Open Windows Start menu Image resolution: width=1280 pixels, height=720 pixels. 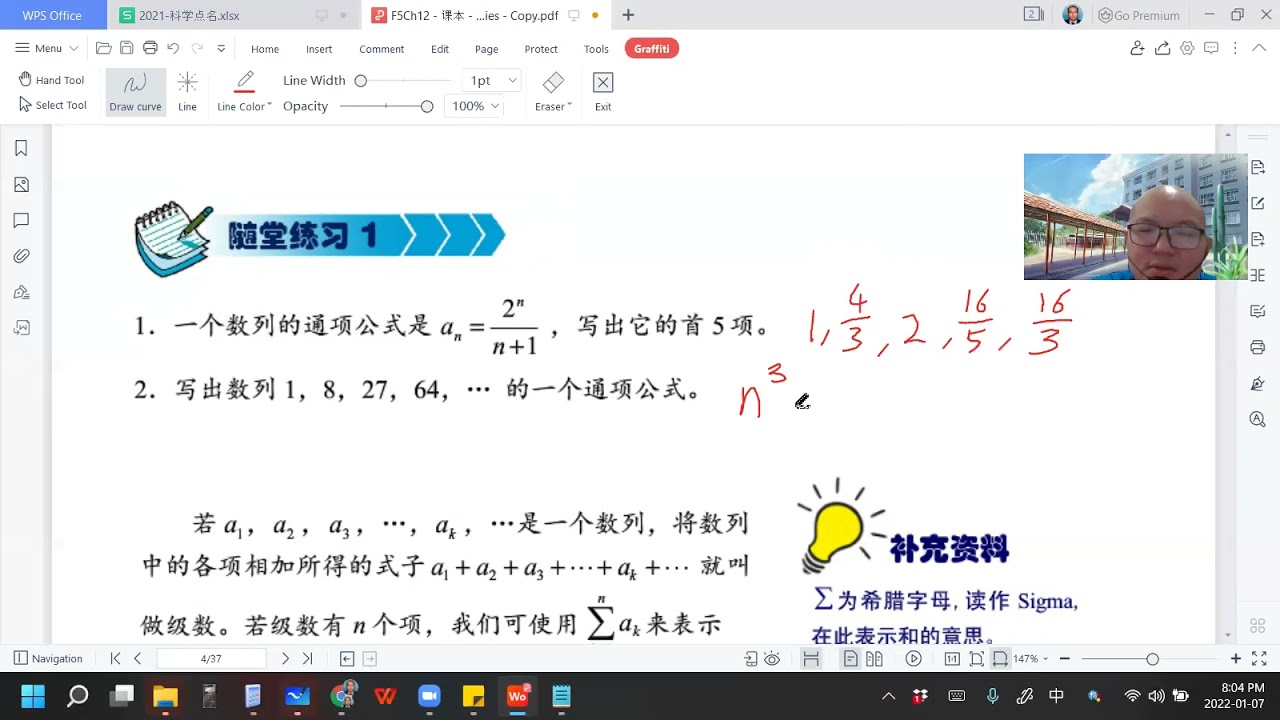(33, 696)
